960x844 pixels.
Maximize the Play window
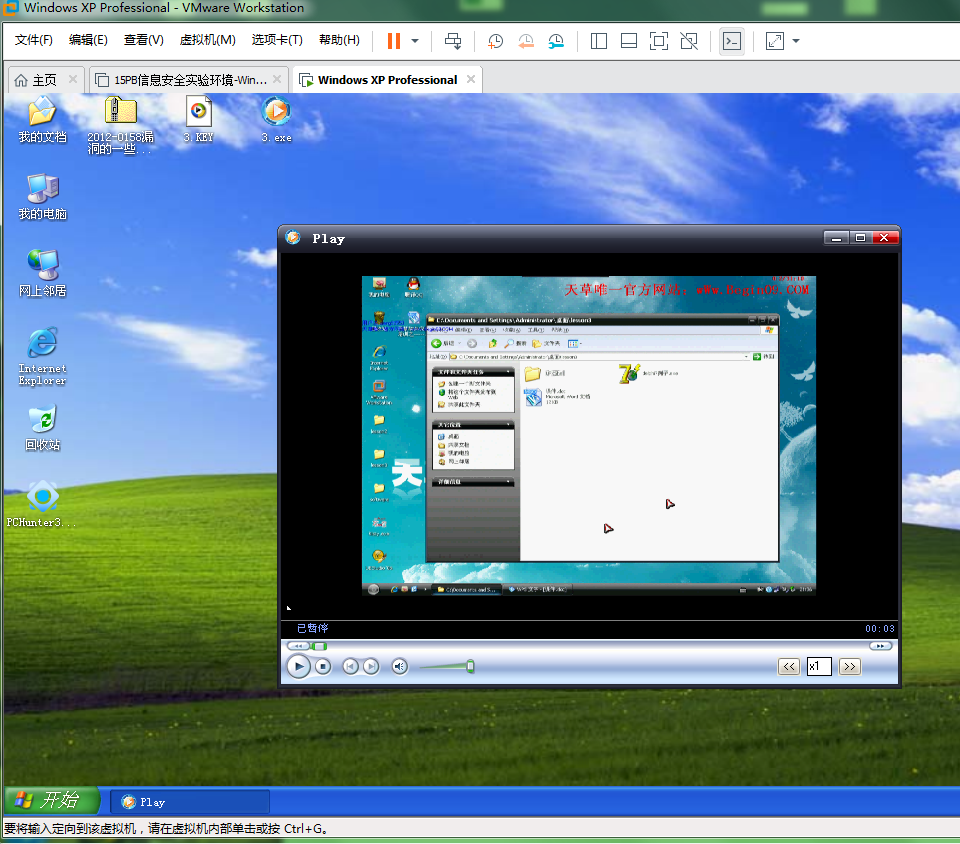point(860,237)
